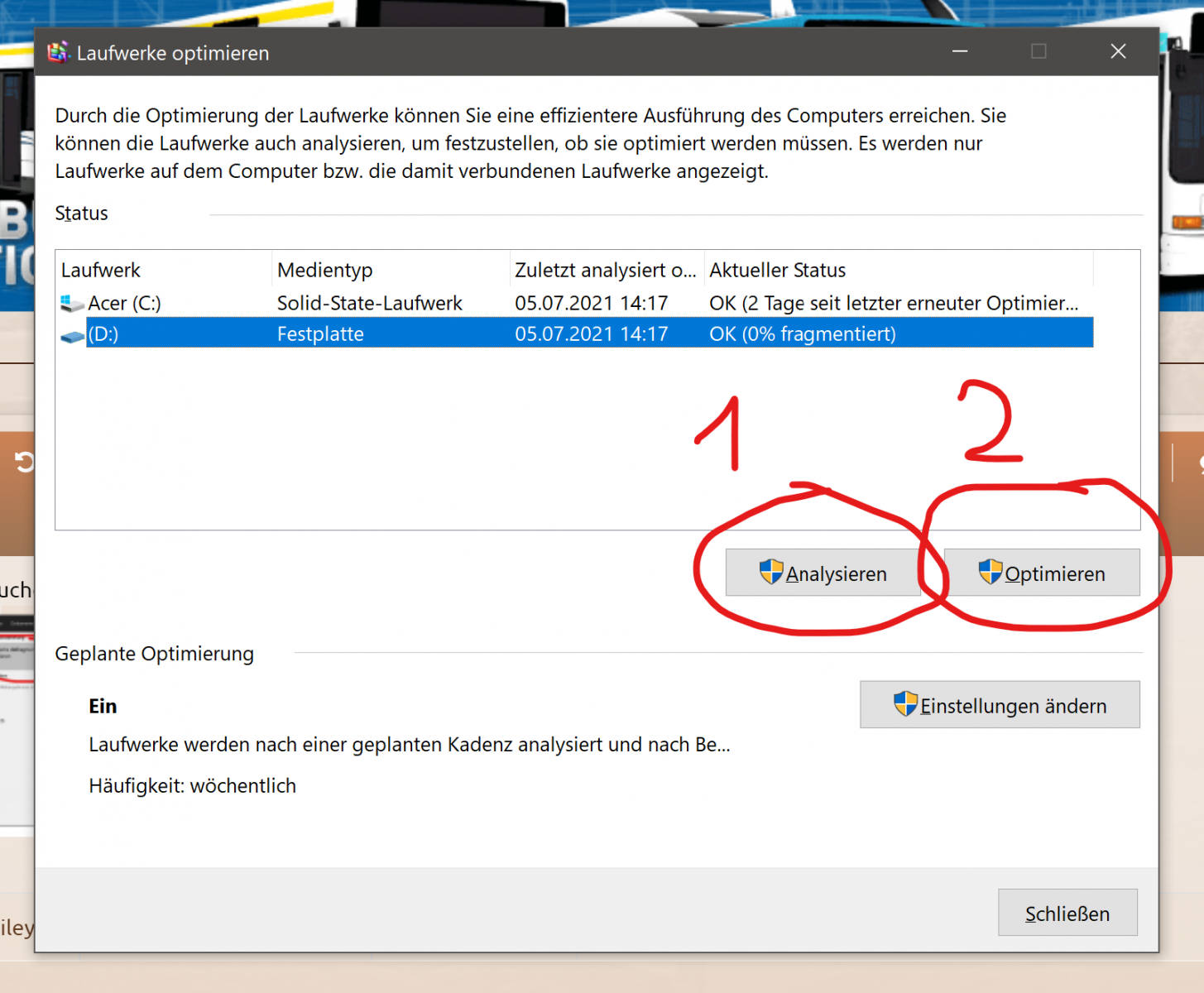Close the dialog with the X button
The height and width of the screenshot is (993, 1204).
coord(1118,51)
